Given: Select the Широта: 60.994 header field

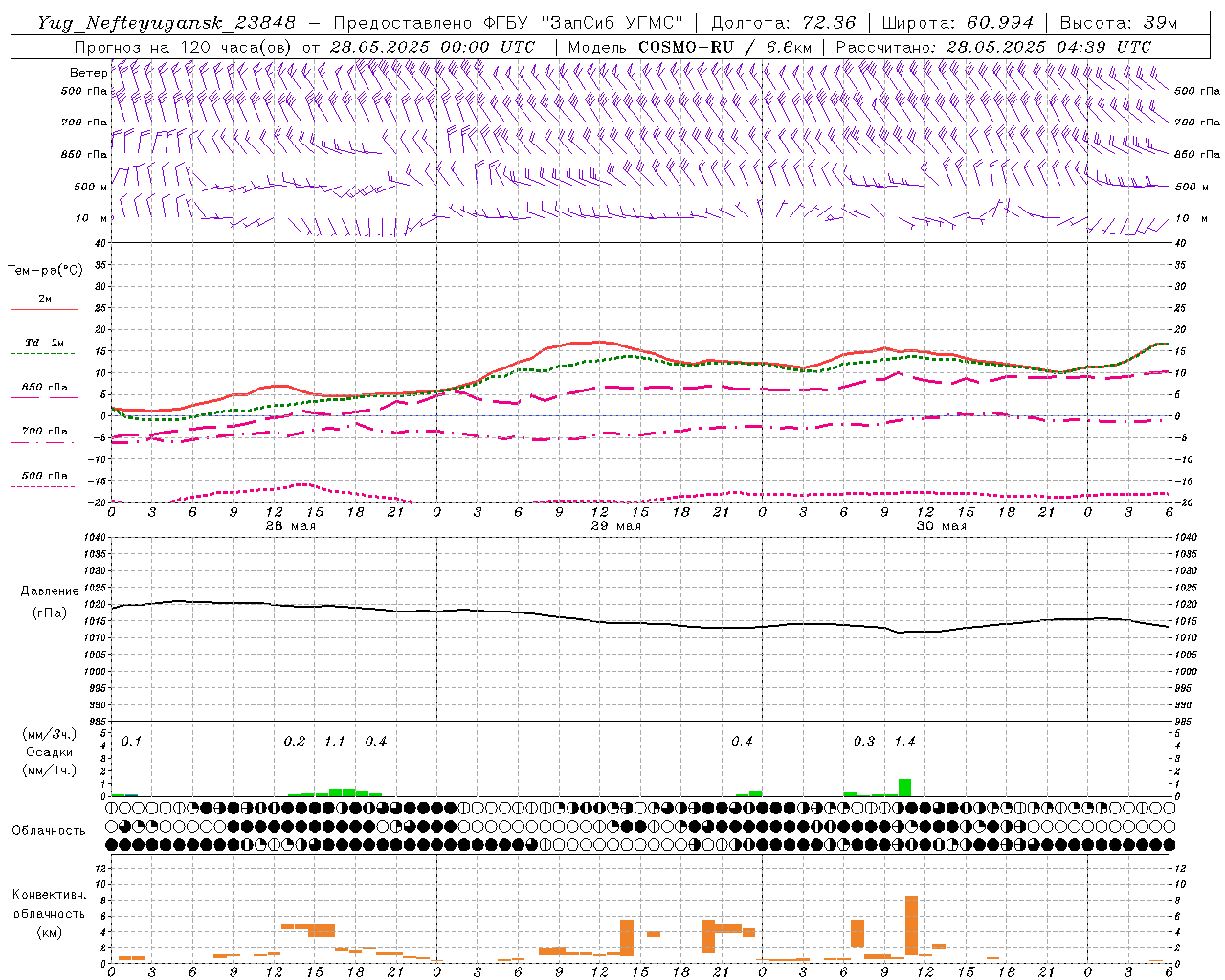Looking at the screenshot, I should coord(957,23).
